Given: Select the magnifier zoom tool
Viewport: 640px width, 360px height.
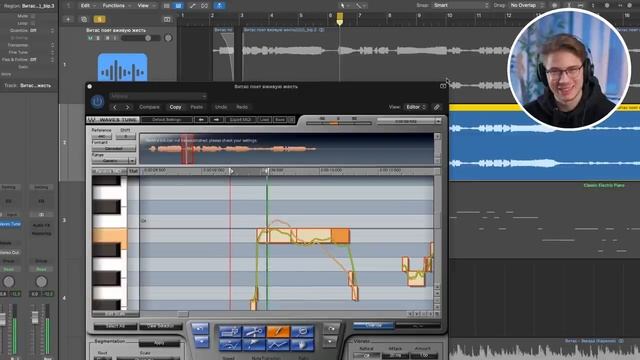Looking at the screenshot, I should tap(302, 331).
